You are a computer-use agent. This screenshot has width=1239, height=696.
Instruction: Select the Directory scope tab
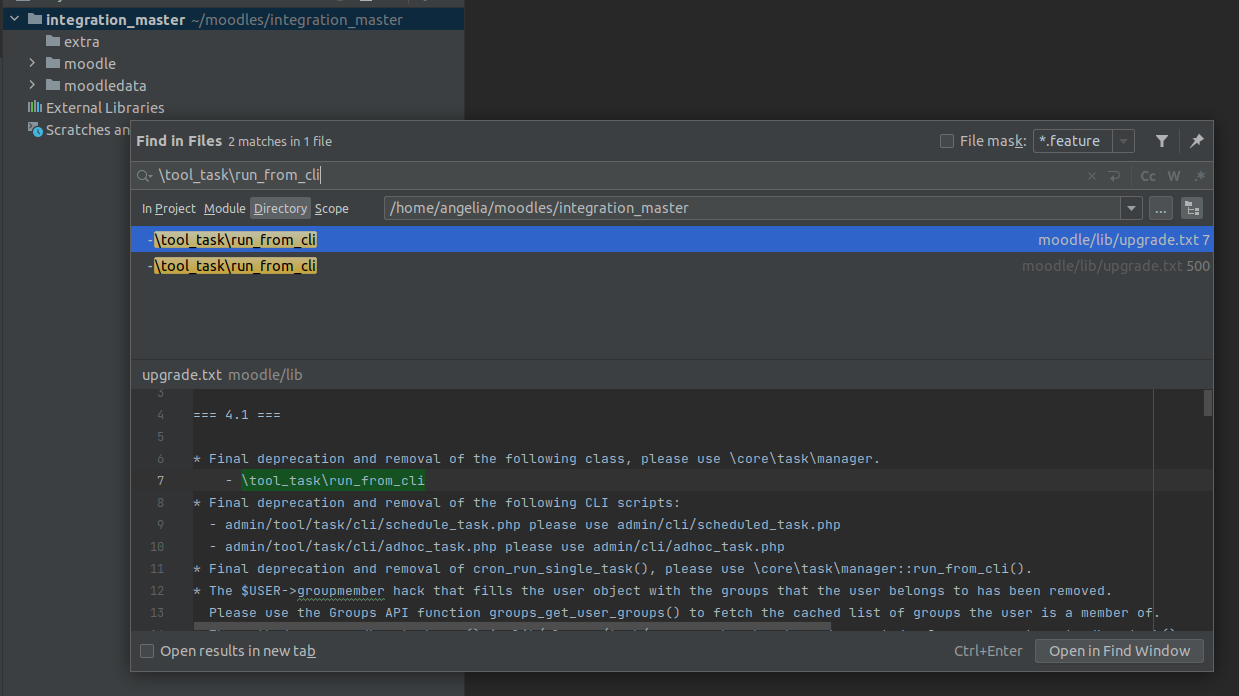pos(280,208)
